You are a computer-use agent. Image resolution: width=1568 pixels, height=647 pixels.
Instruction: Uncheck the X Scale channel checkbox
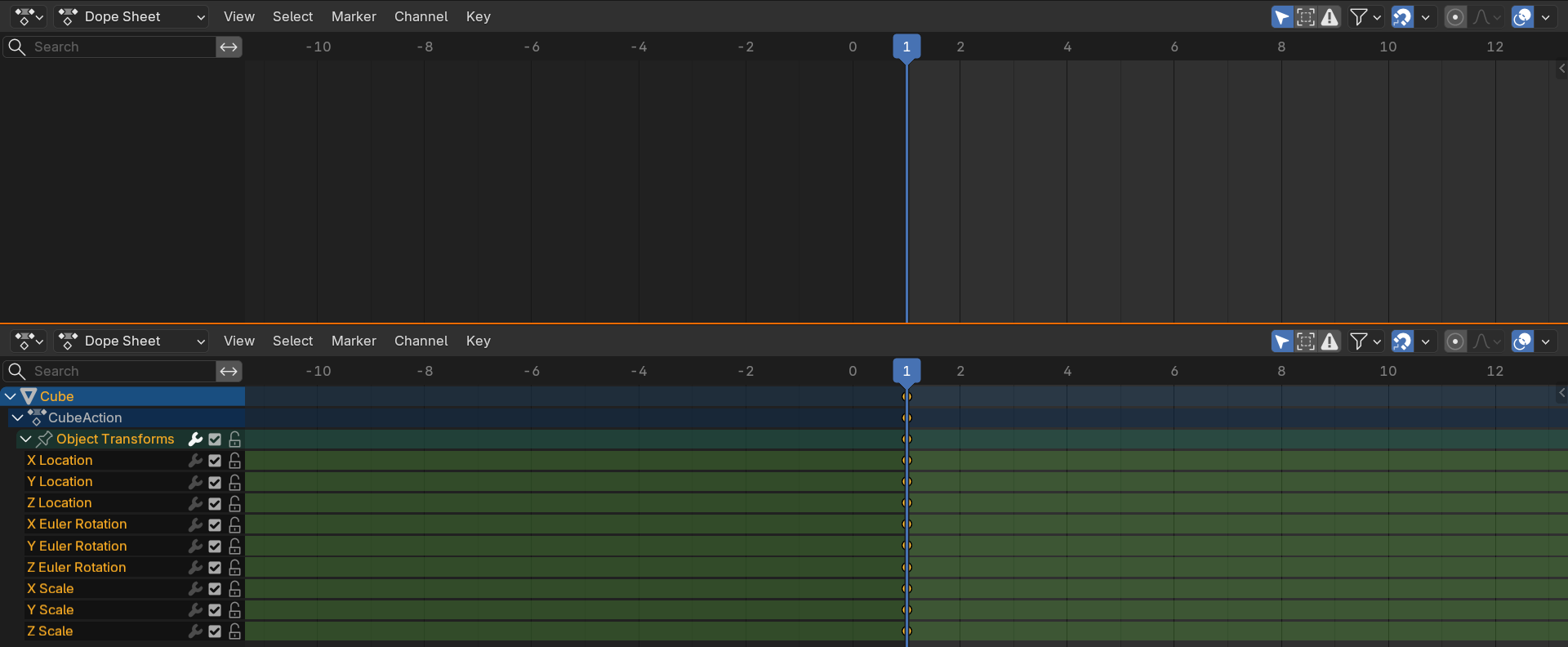tap(215, 588)
